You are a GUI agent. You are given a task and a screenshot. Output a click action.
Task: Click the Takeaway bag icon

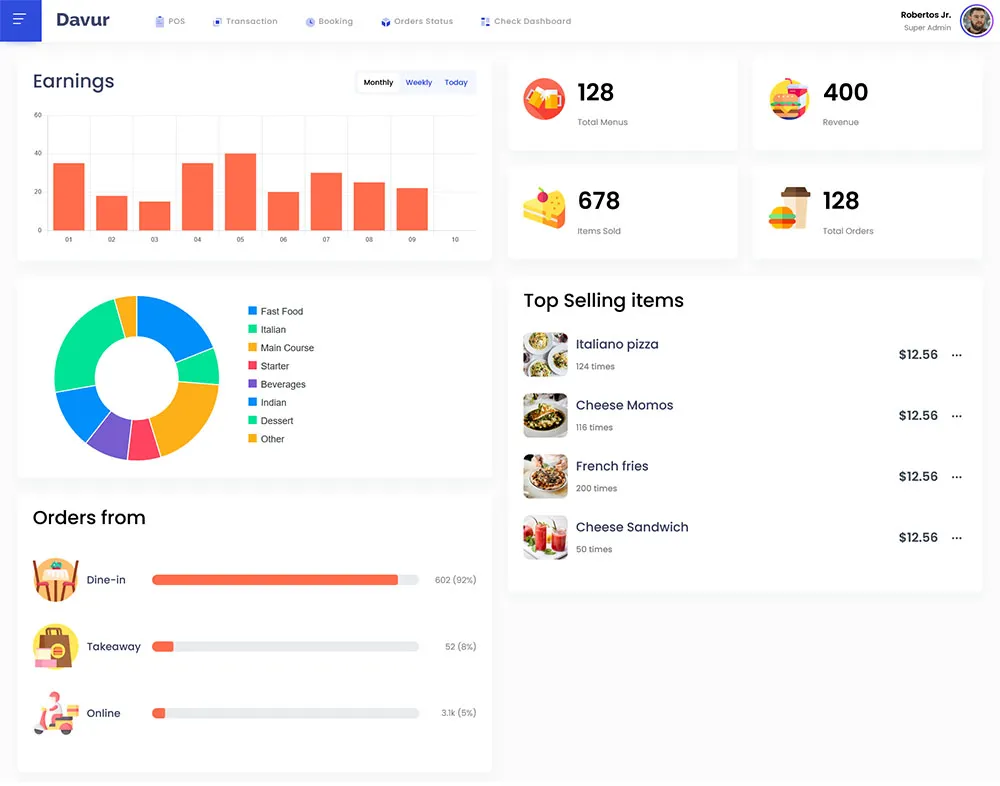coord(55,646)
